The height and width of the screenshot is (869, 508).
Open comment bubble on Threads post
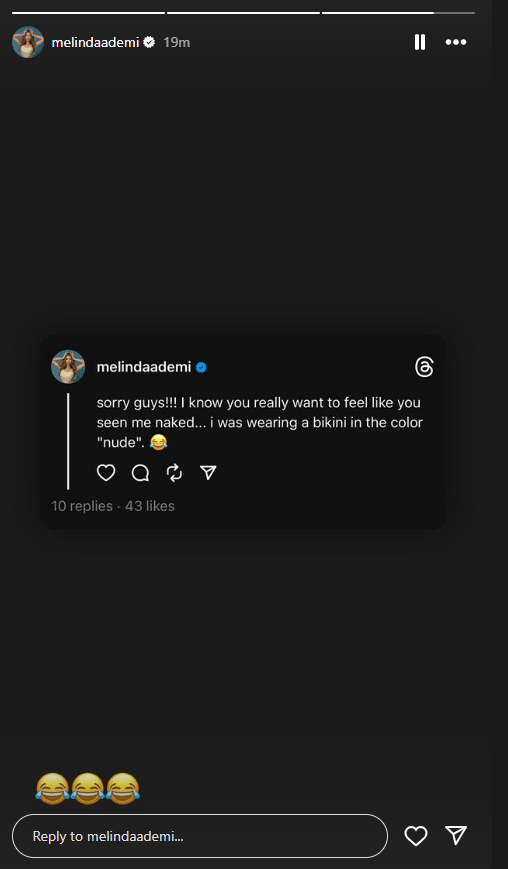point(140,472)
